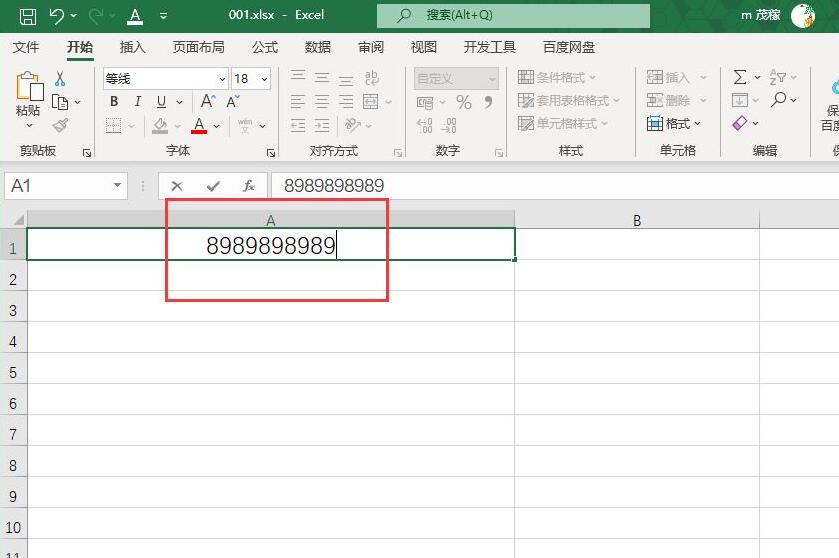Viewport: 839px width, 558px height.
Task: Align text to the top
Action: pyautogui.click(x=298, y=77)
